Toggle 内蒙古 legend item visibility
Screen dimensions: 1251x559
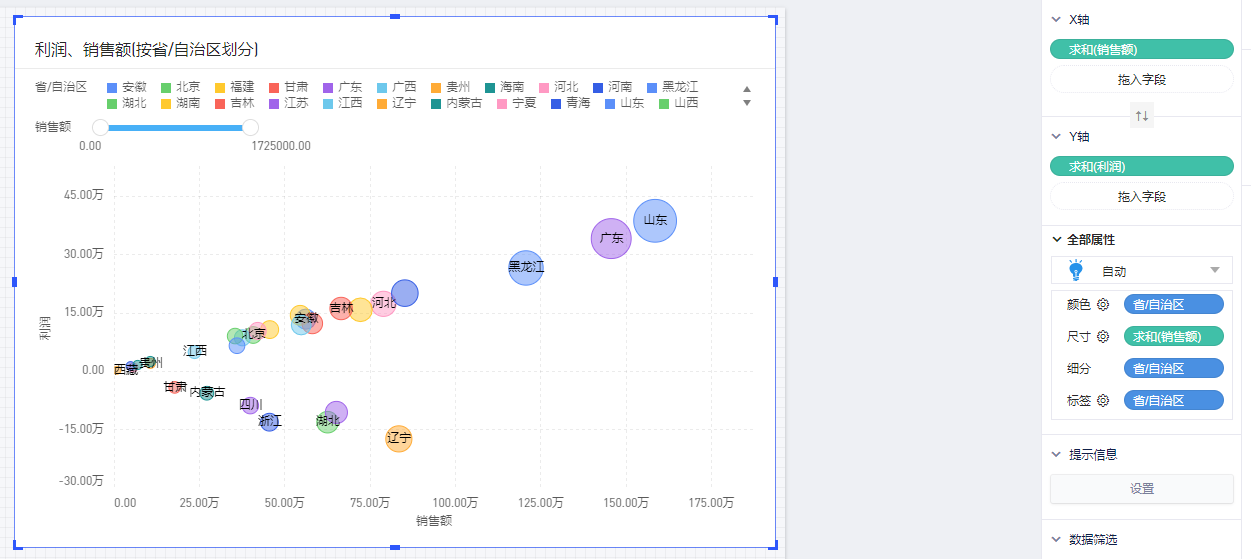[x=456, y=103]
